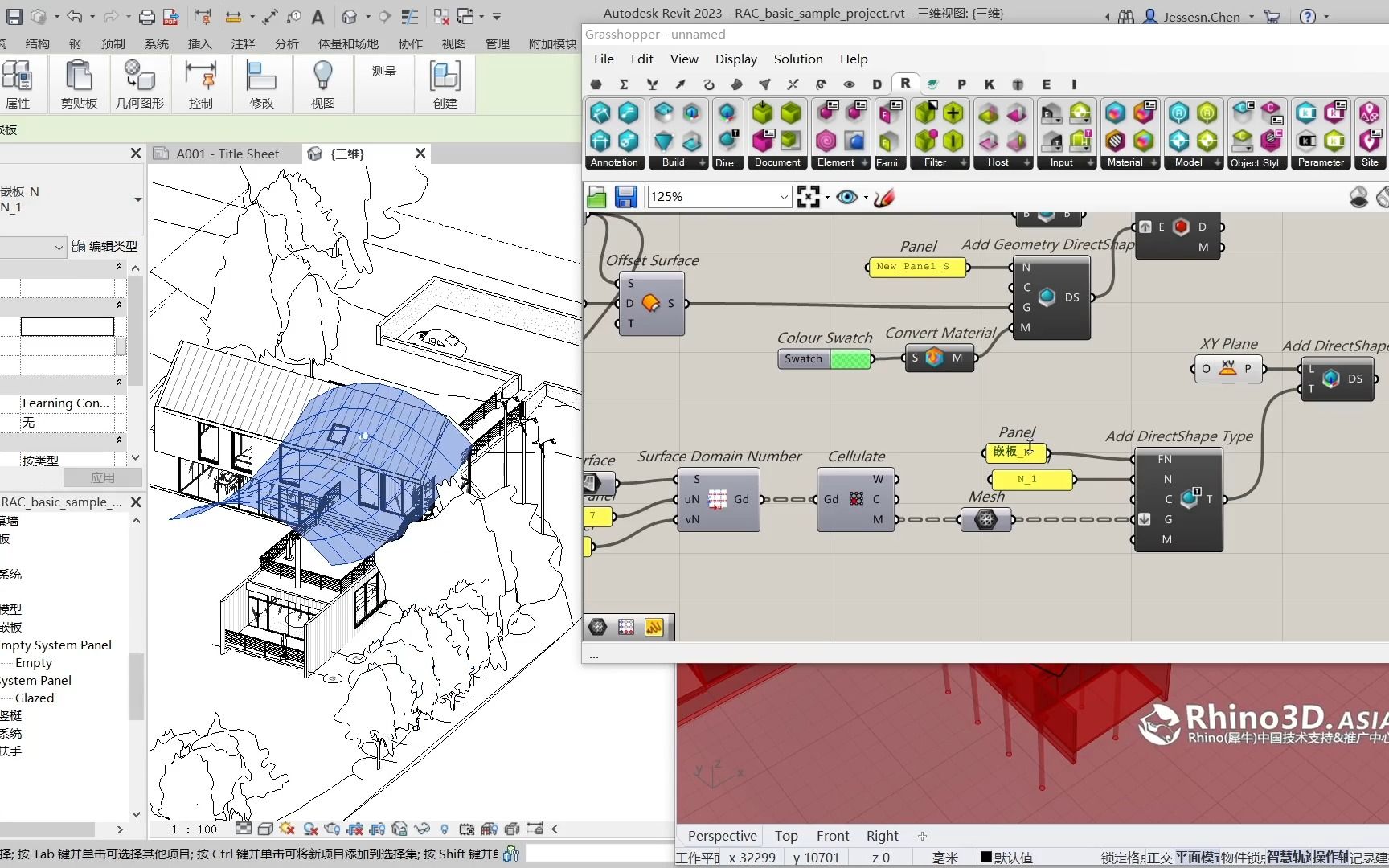Click the Colour Swatch component's color field
This screenshot has width=1389, height=868.
[x=849, y=359]
